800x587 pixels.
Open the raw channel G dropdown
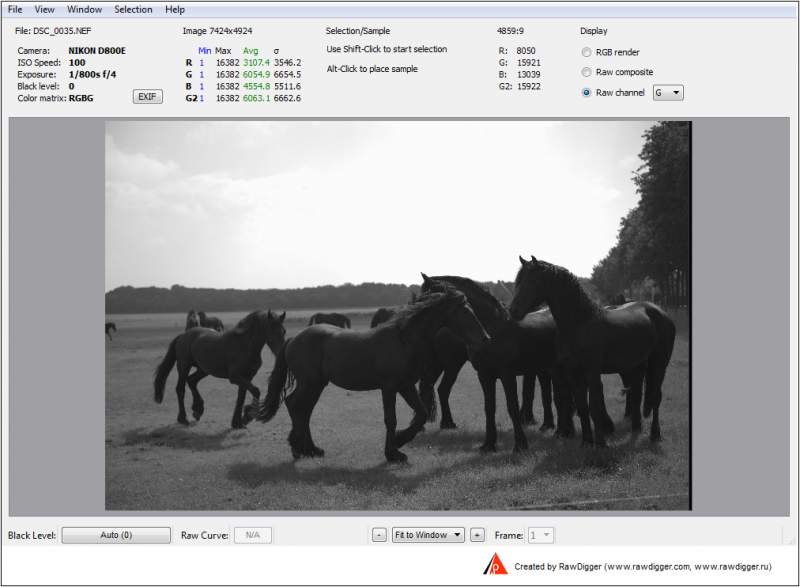click(x=668, y=93)
